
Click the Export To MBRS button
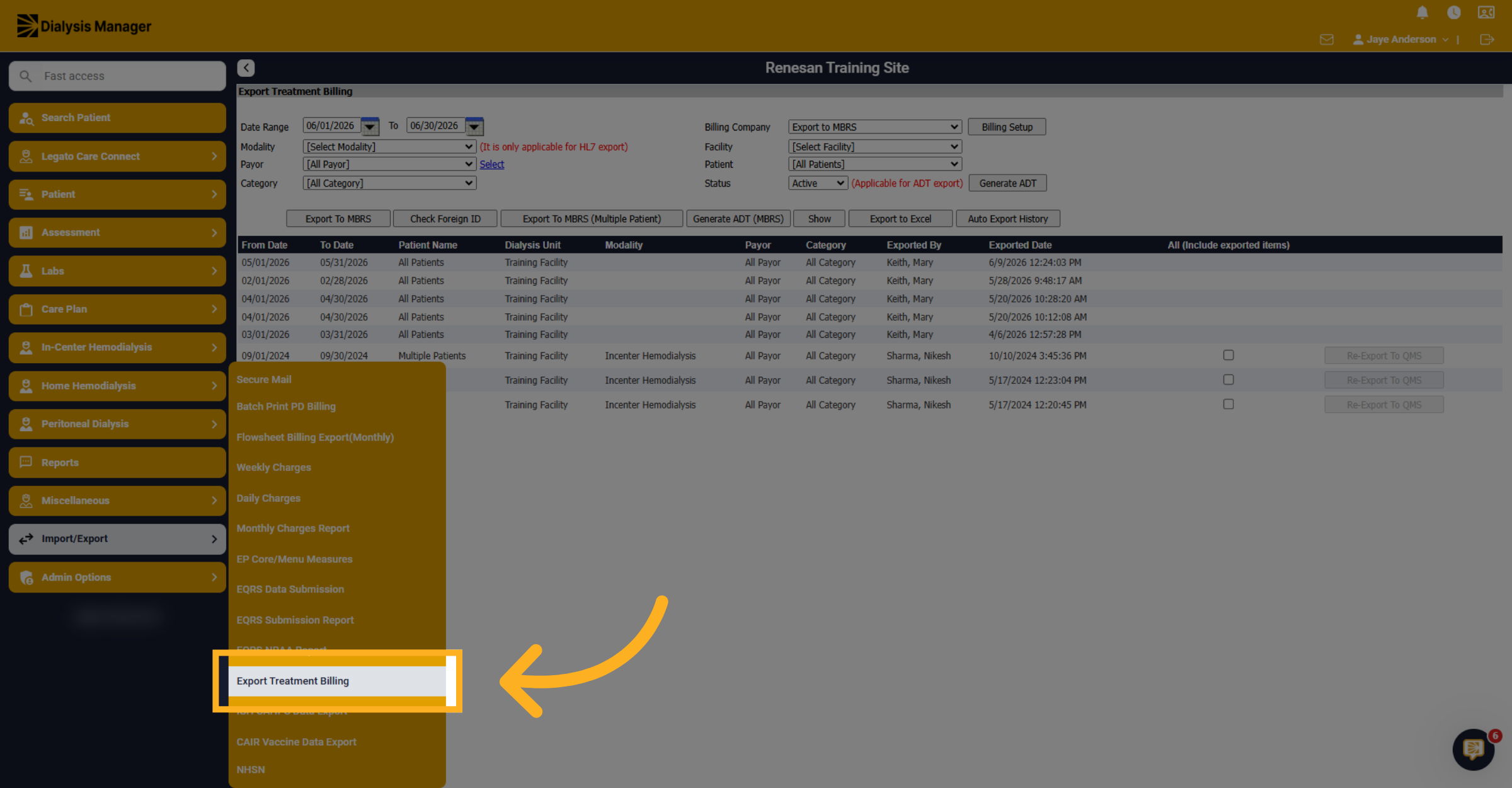tap(338, 219)
